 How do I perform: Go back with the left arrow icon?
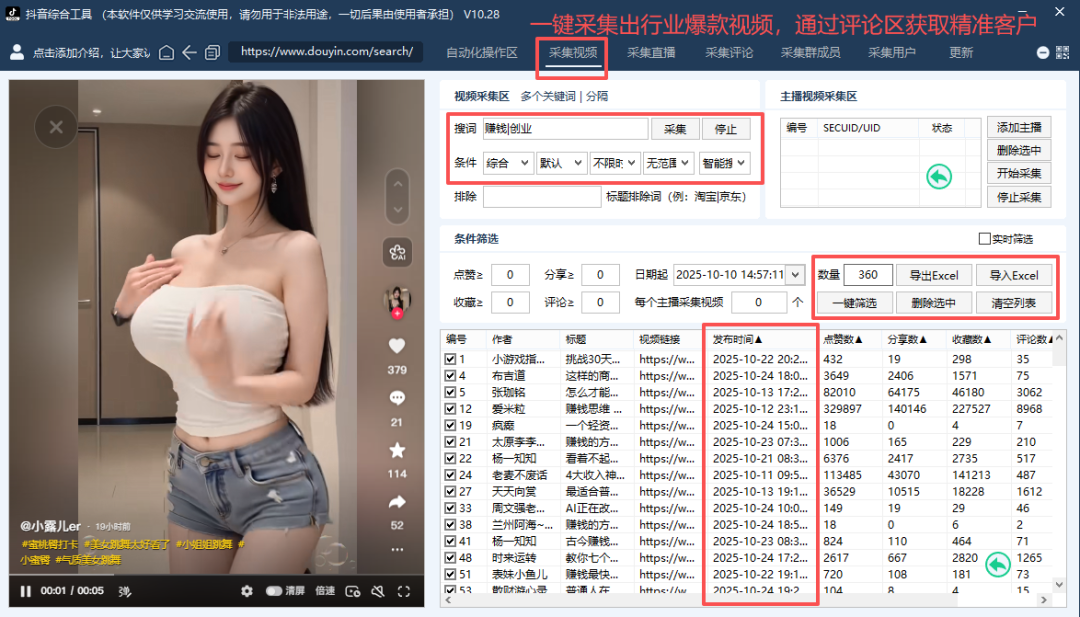tap(189, 52)
